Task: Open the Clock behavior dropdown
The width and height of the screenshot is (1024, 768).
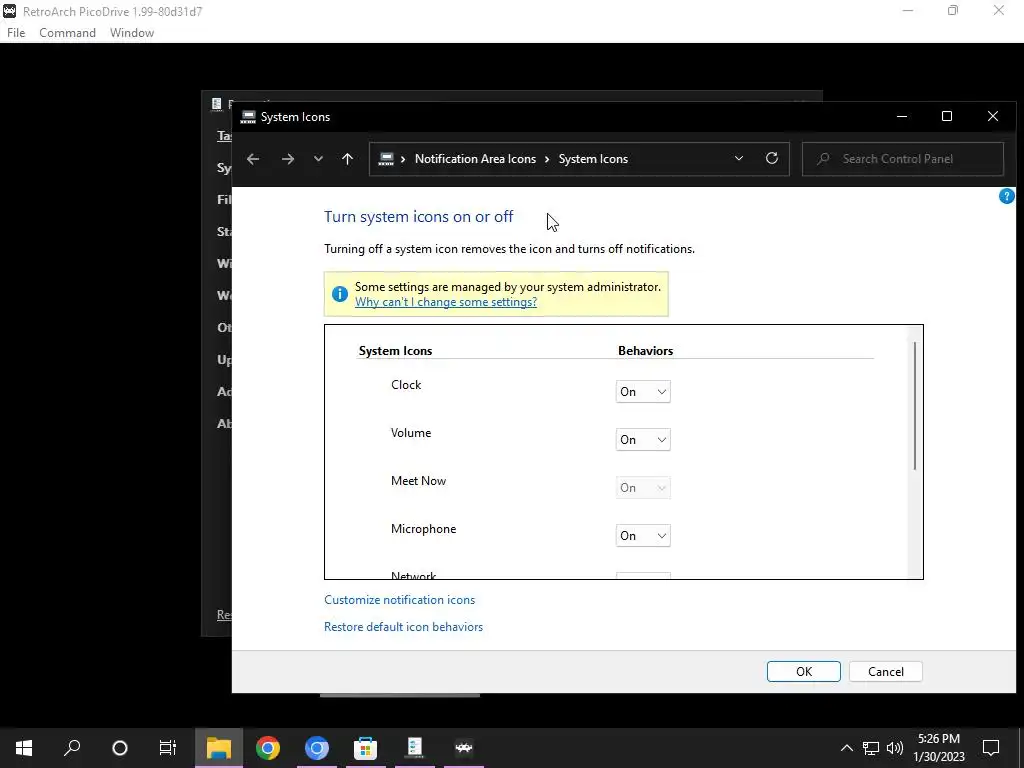Action: point(643,392)
